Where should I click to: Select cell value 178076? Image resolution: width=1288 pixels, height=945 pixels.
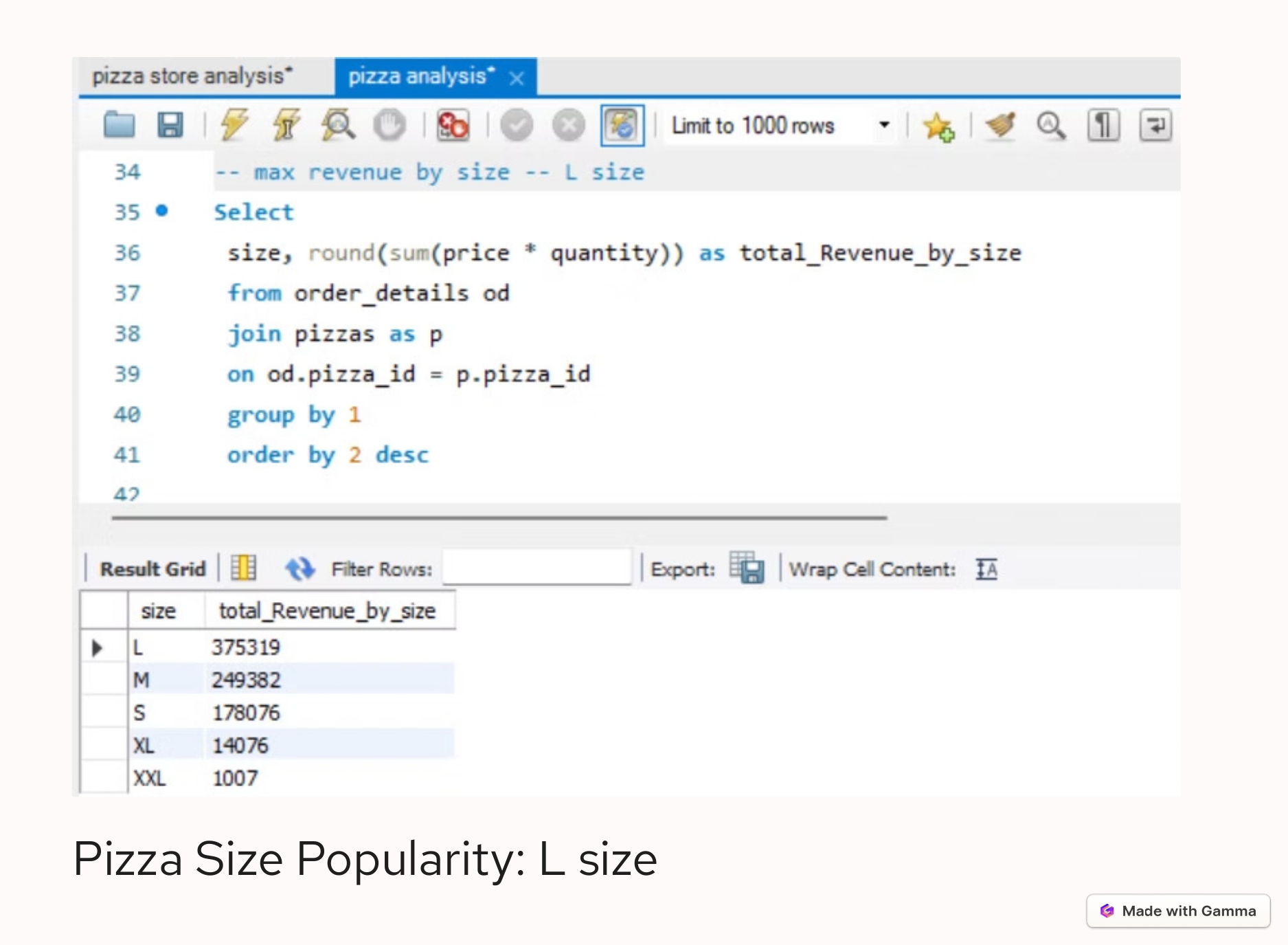pyautogui.click(x=246, y=713)
